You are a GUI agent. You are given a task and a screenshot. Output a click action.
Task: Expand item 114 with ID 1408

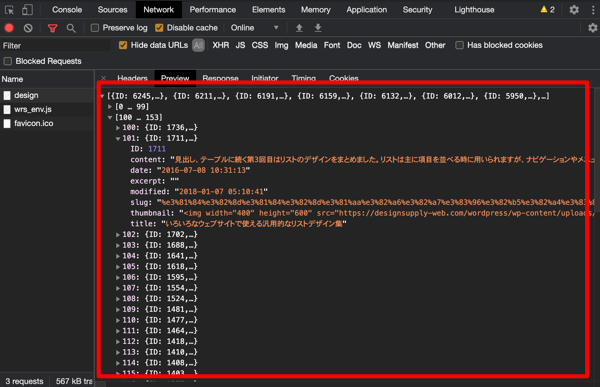118,363
